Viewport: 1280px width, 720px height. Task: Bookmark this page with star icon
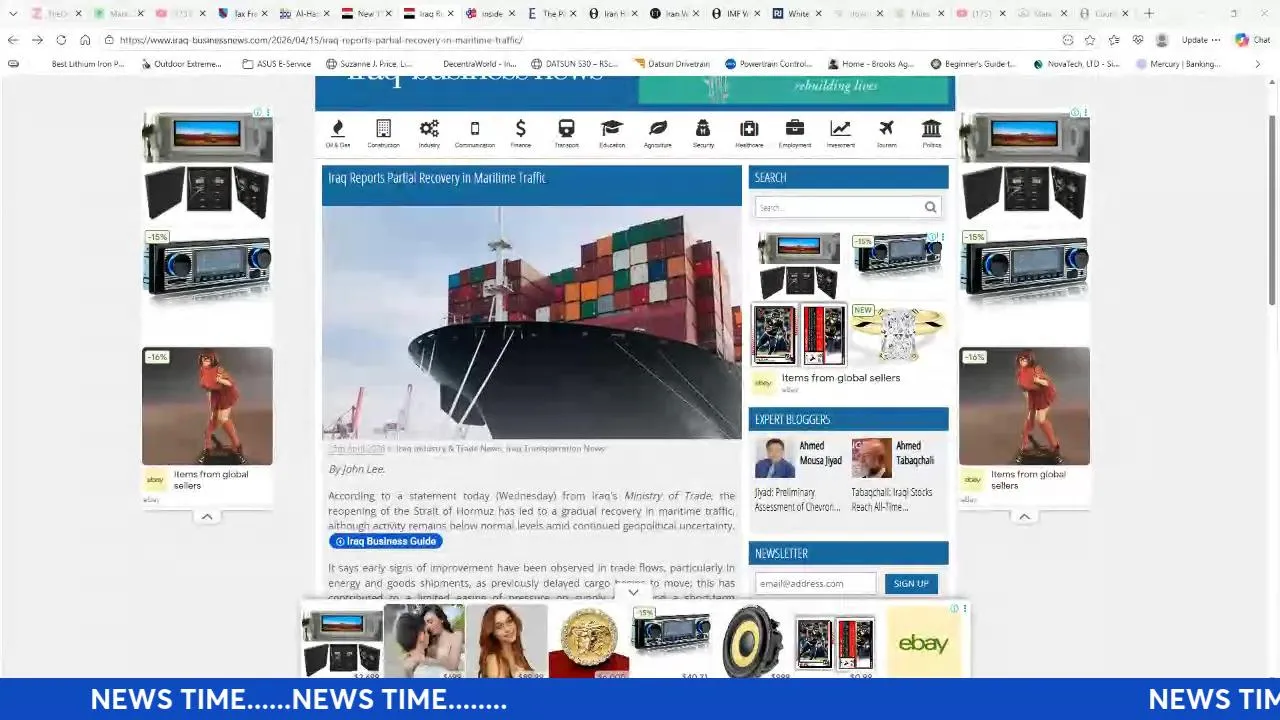pyautogui.click(x=1090, y=40)
